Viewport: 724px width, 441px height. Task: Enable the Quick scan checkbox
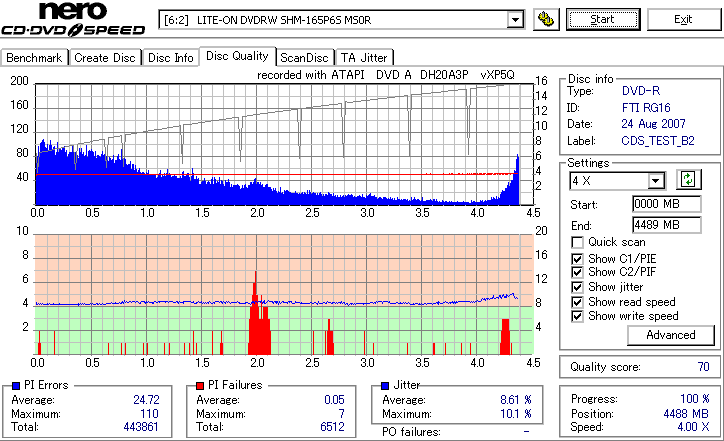[x=577, y=242]
